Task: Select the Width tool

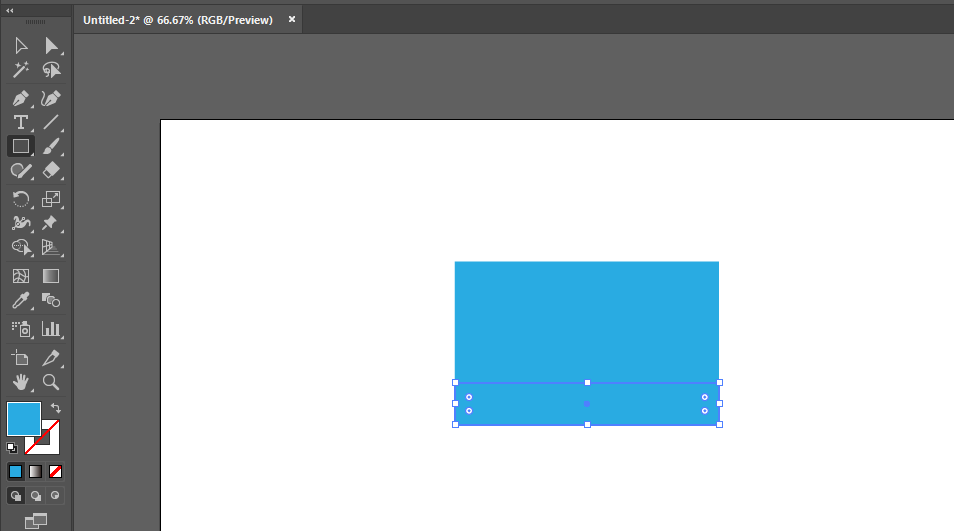Action: coord(21,223)
